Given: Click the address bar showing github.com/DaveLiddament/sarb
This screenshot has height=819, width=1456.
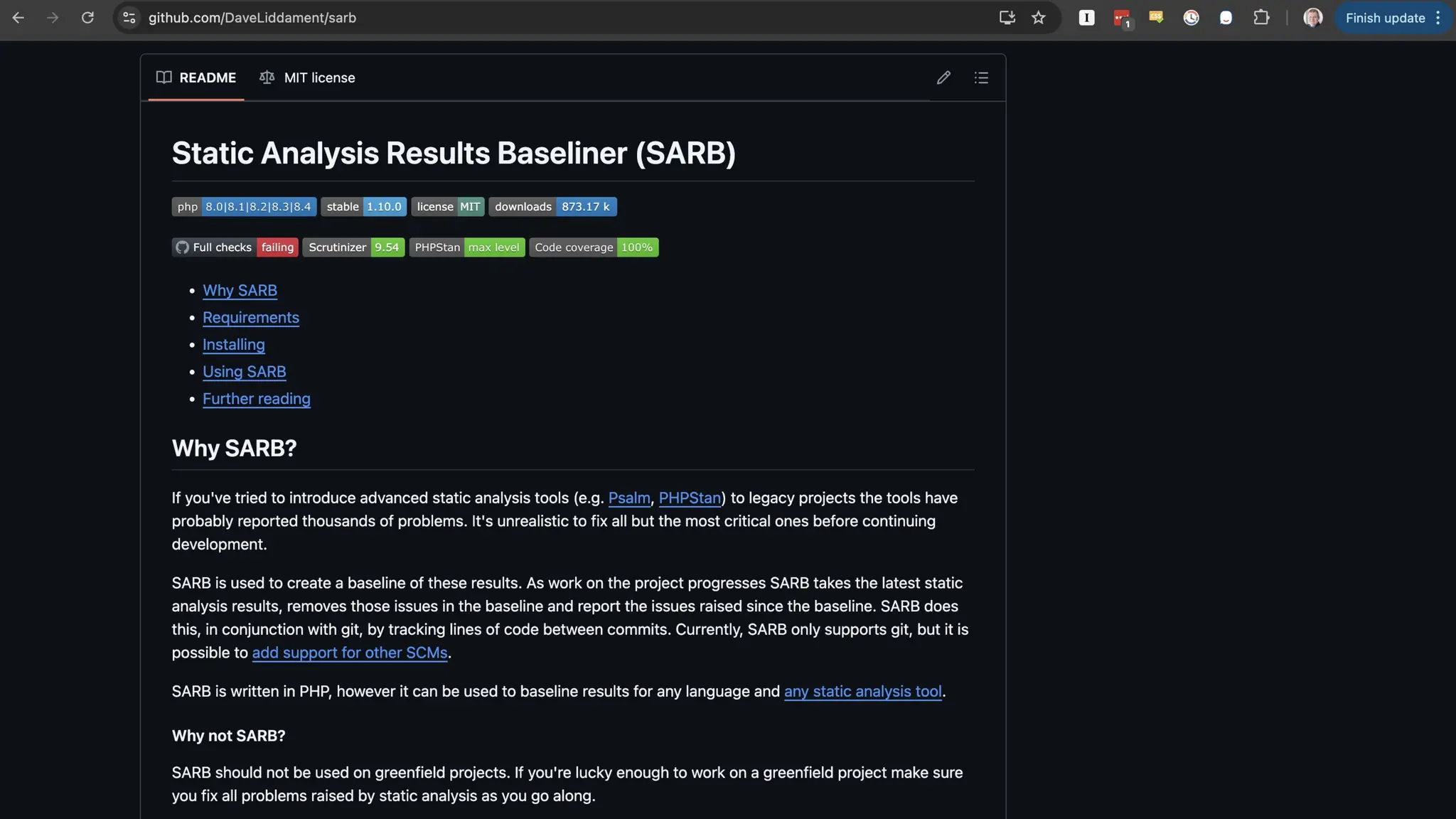Looking at the screenshot, I should click(x=252, y=18).
